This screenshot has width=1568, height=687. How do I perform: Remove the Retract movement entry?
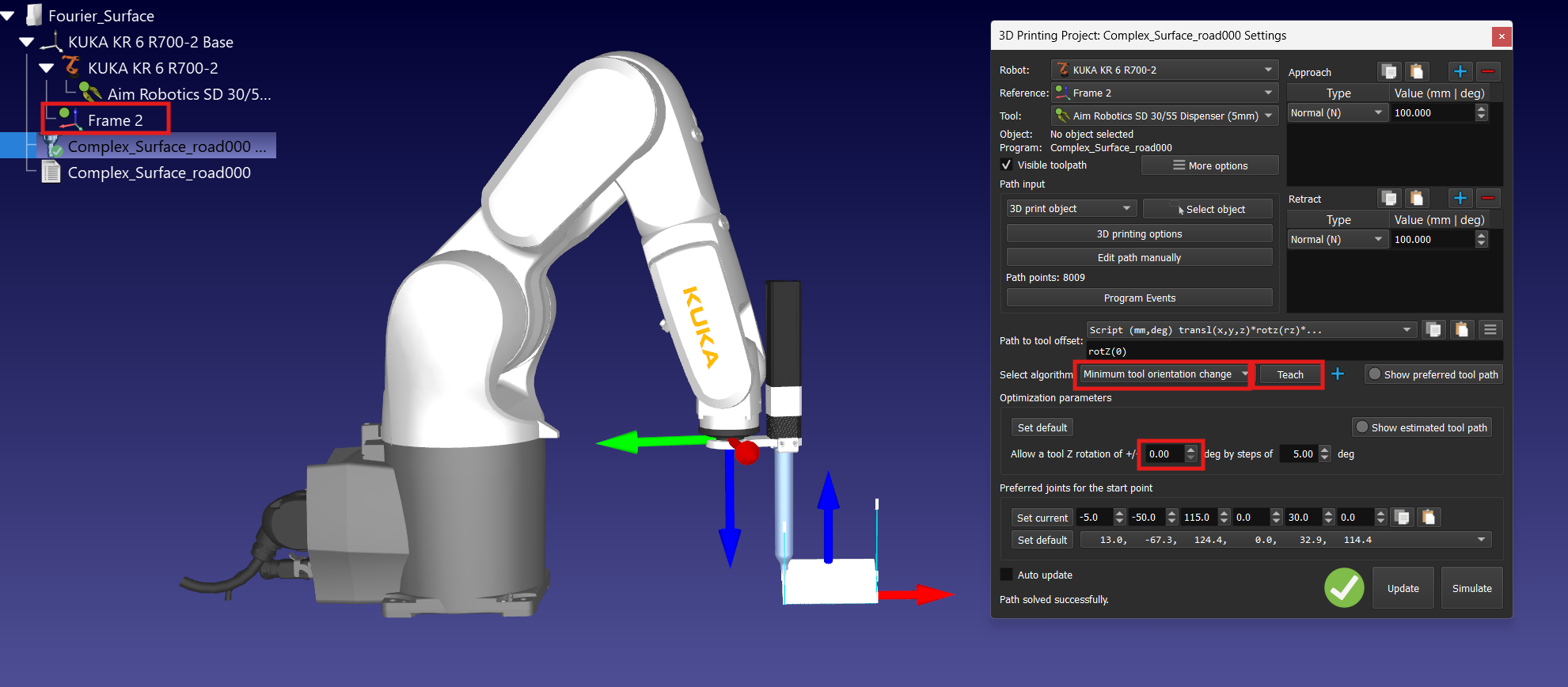click(1488, 198)
